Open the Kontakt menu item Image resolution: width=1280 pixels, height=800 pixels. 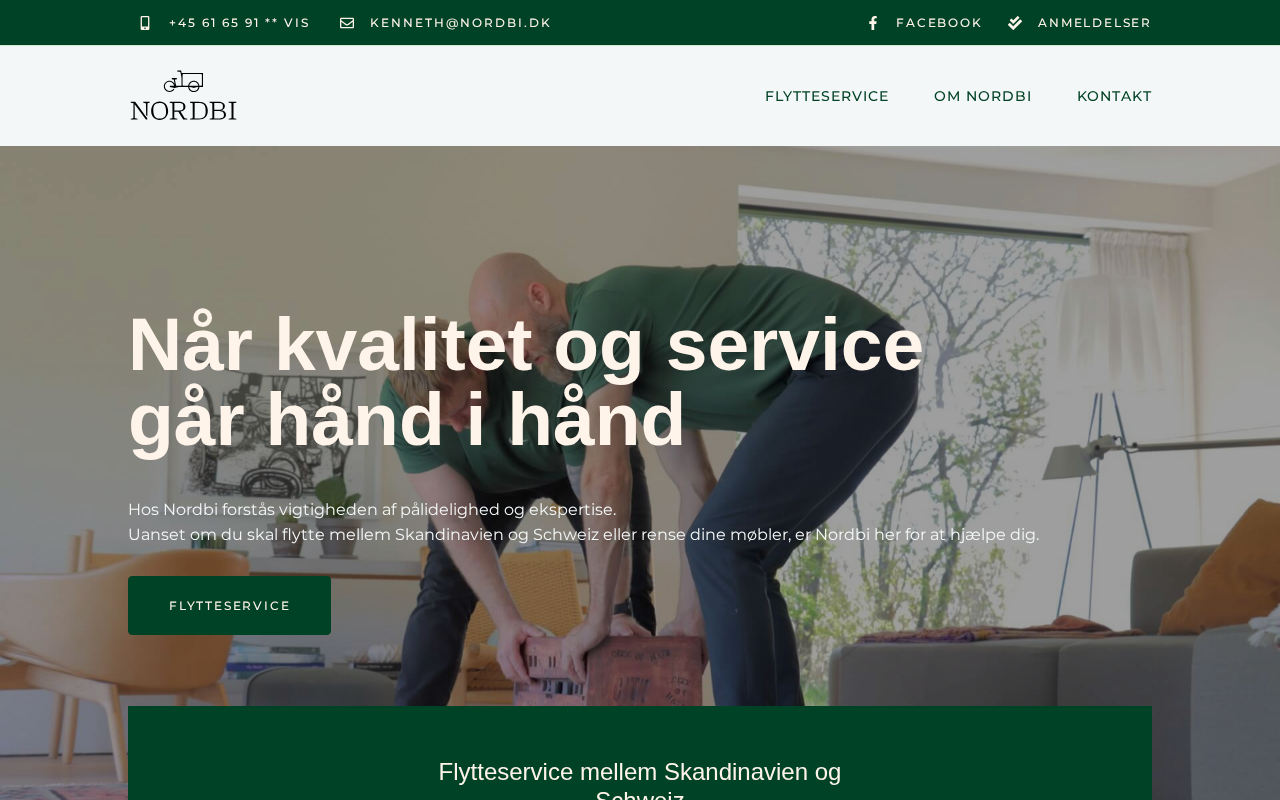click(x=1114, y=96)
